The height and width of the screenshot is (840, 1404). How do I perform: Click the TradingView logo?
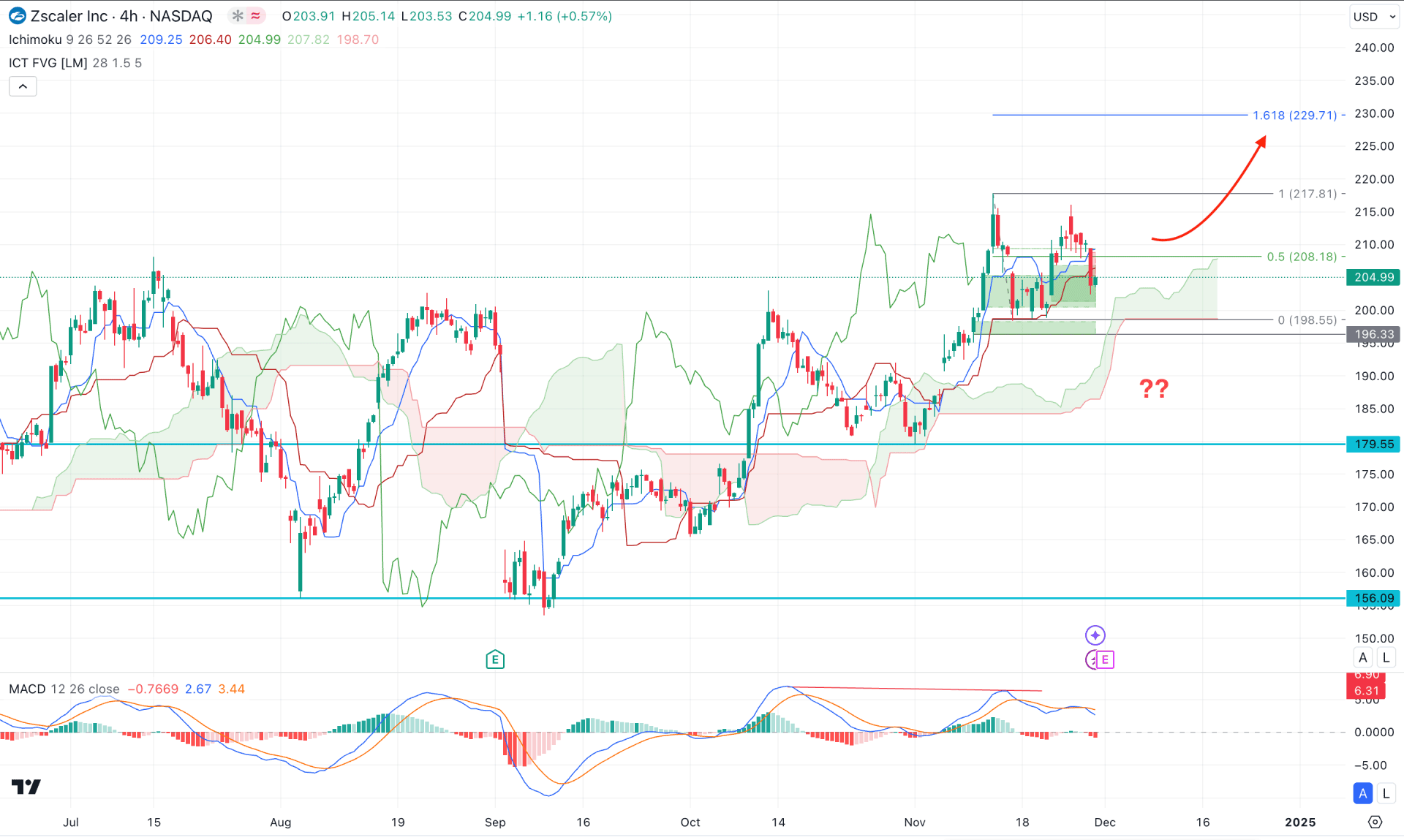coord(26,787)
